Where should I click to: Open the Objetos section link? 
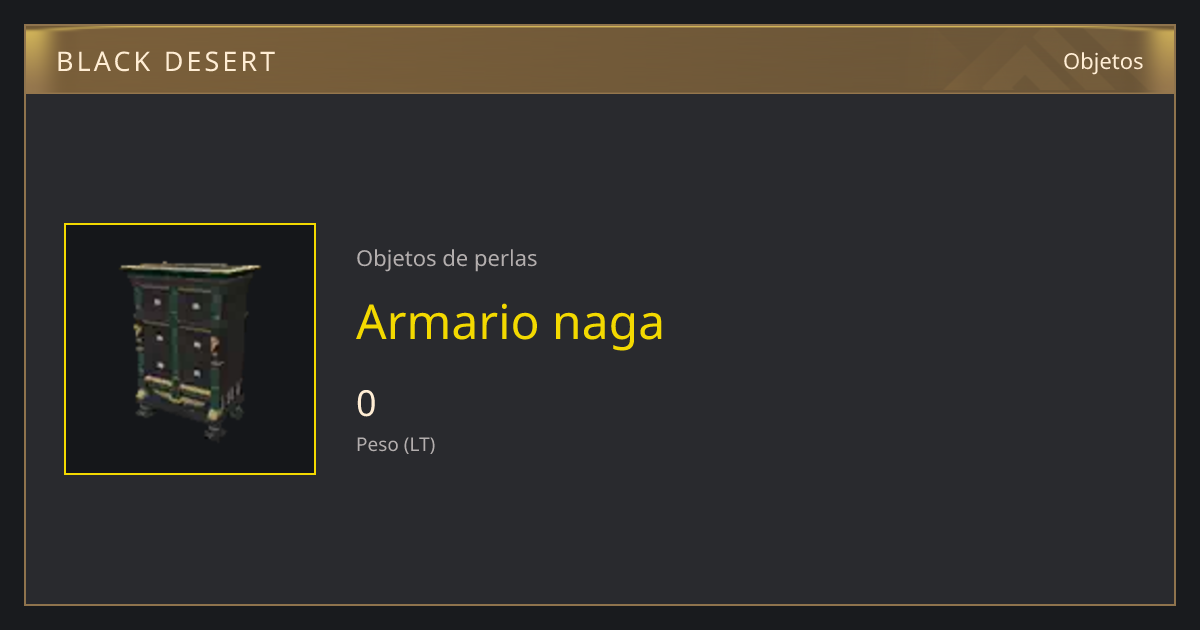tap(1103, 61)
